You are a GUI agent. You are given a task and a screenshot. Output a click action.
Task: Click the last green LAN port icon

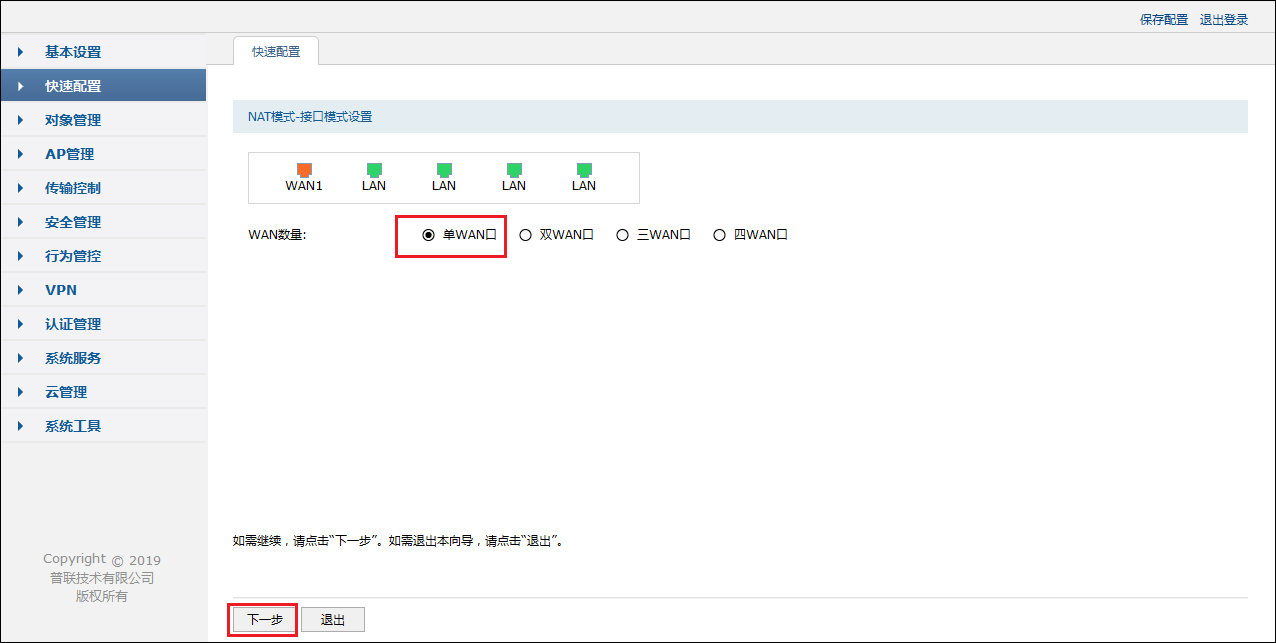[x=584, y=170]
